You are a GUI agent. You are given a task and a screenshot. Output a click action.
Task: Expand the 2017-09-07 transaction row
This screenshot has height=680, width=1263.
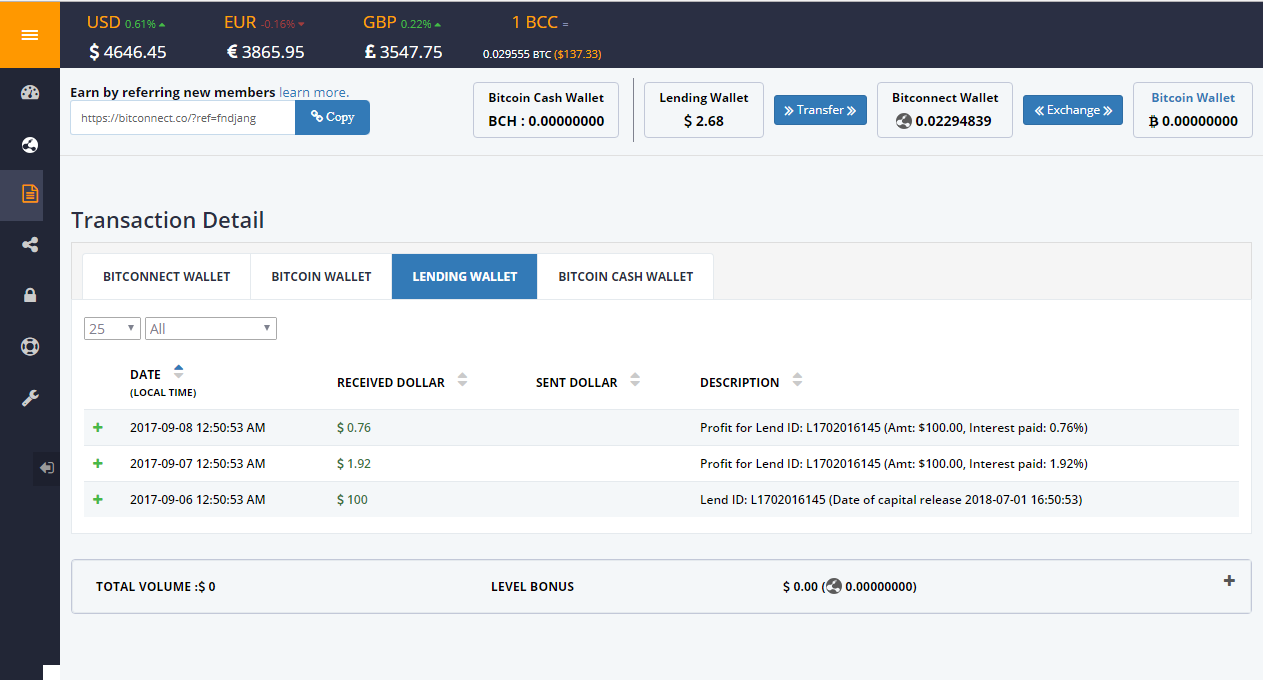click(x=98, y=463)
